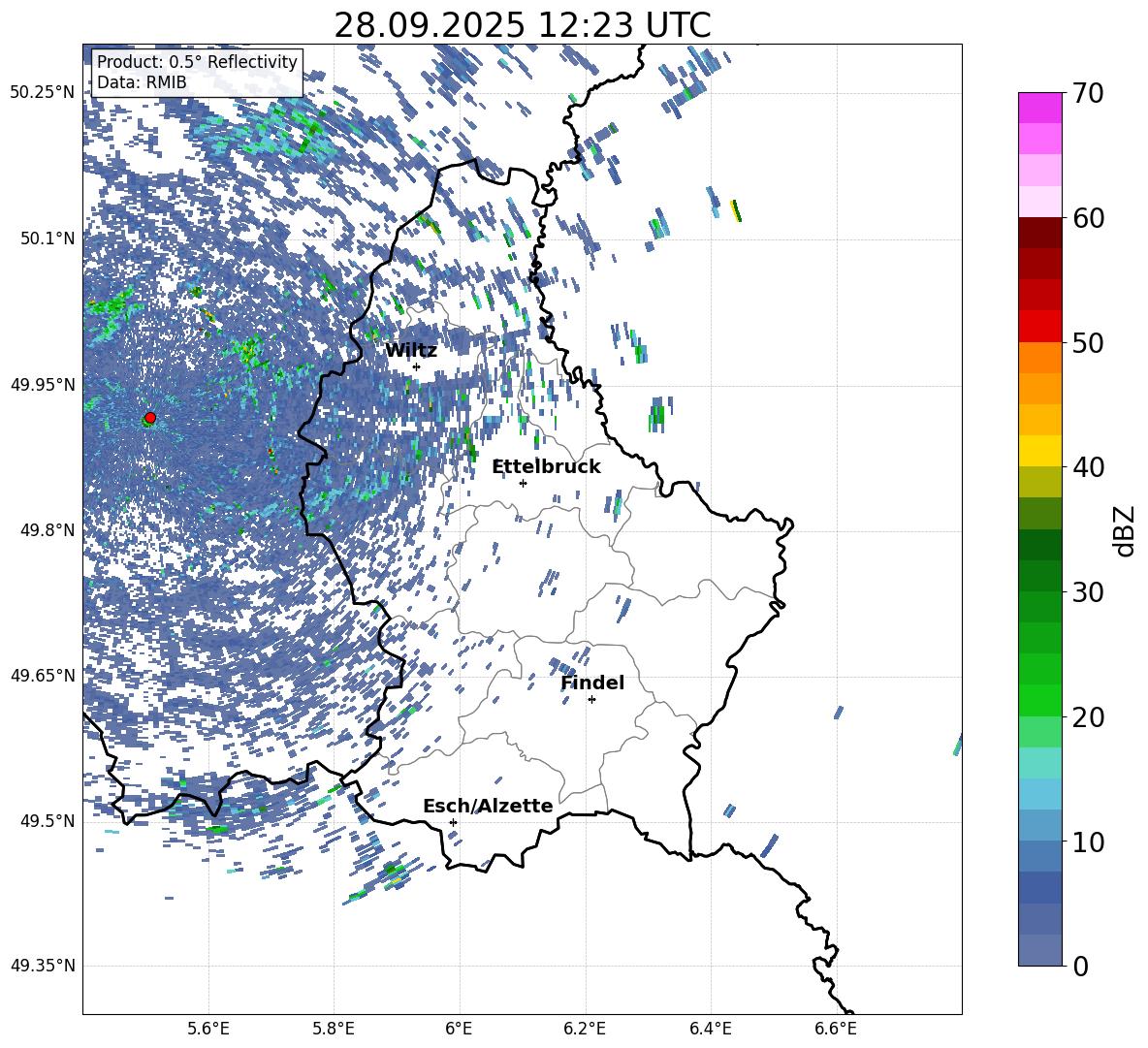The image size is (1148, 1048).
Task: Click the Esch/Alzette city label
Action: coord(488,806)
